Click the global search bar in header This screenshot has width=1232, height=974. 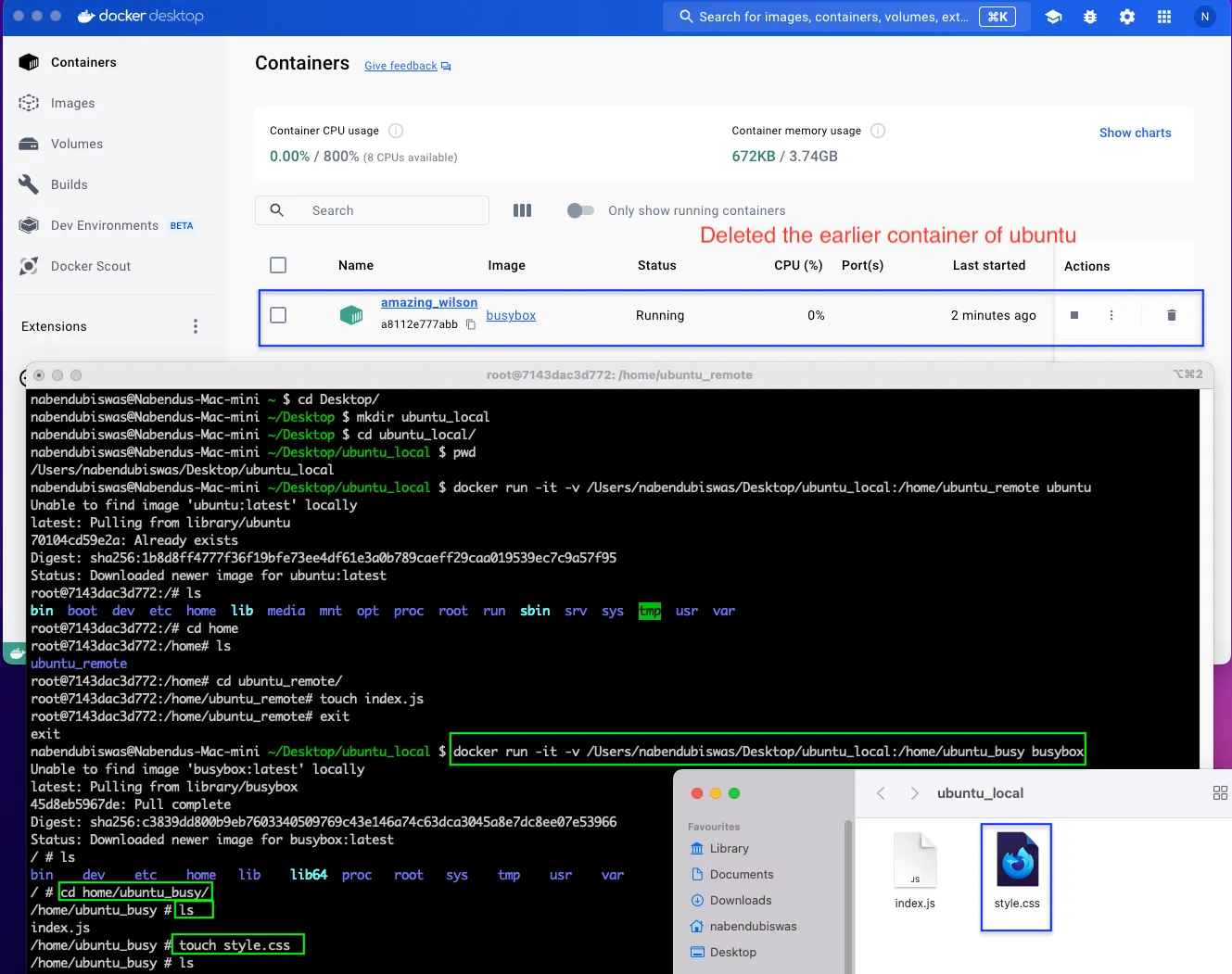[x=846, y=17]
